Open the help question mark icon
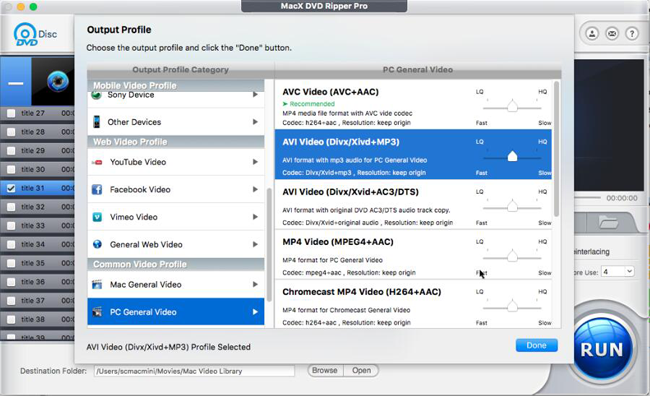Image resolution: width=650 pixels, height=396 pixels. pos(632,34)
